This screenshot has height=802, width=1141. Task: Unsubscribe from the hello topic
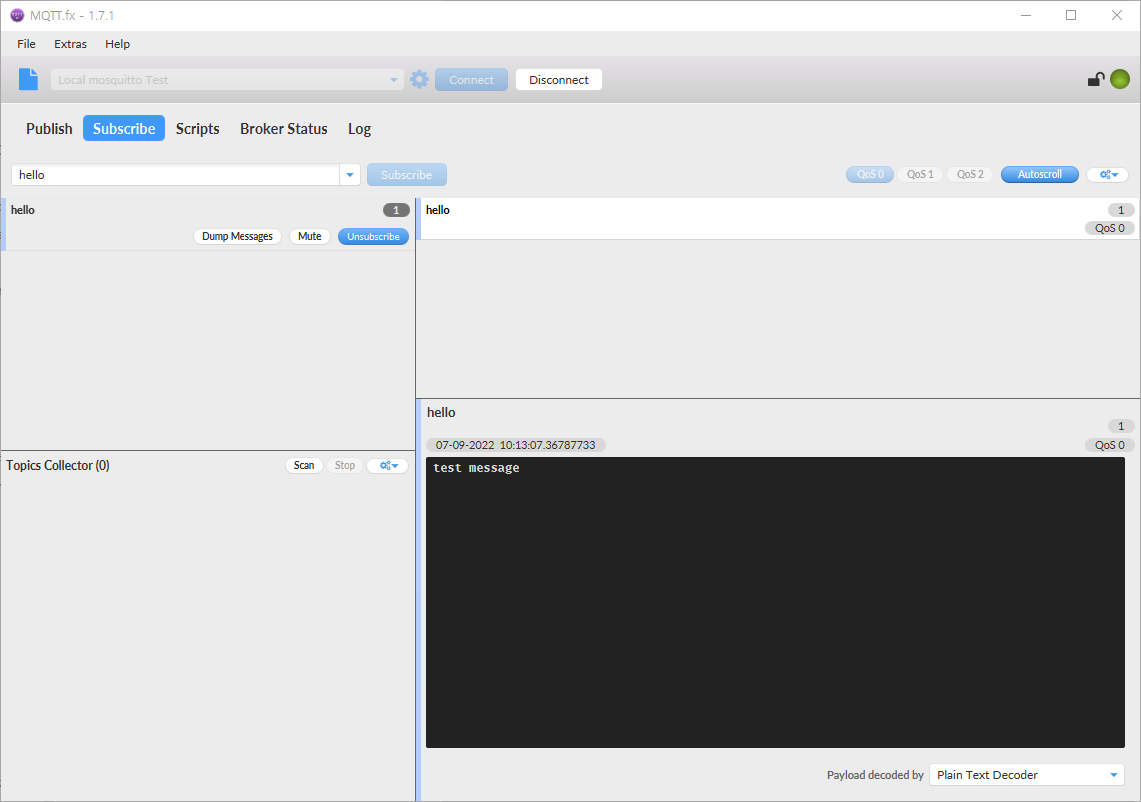coord(373,237)
